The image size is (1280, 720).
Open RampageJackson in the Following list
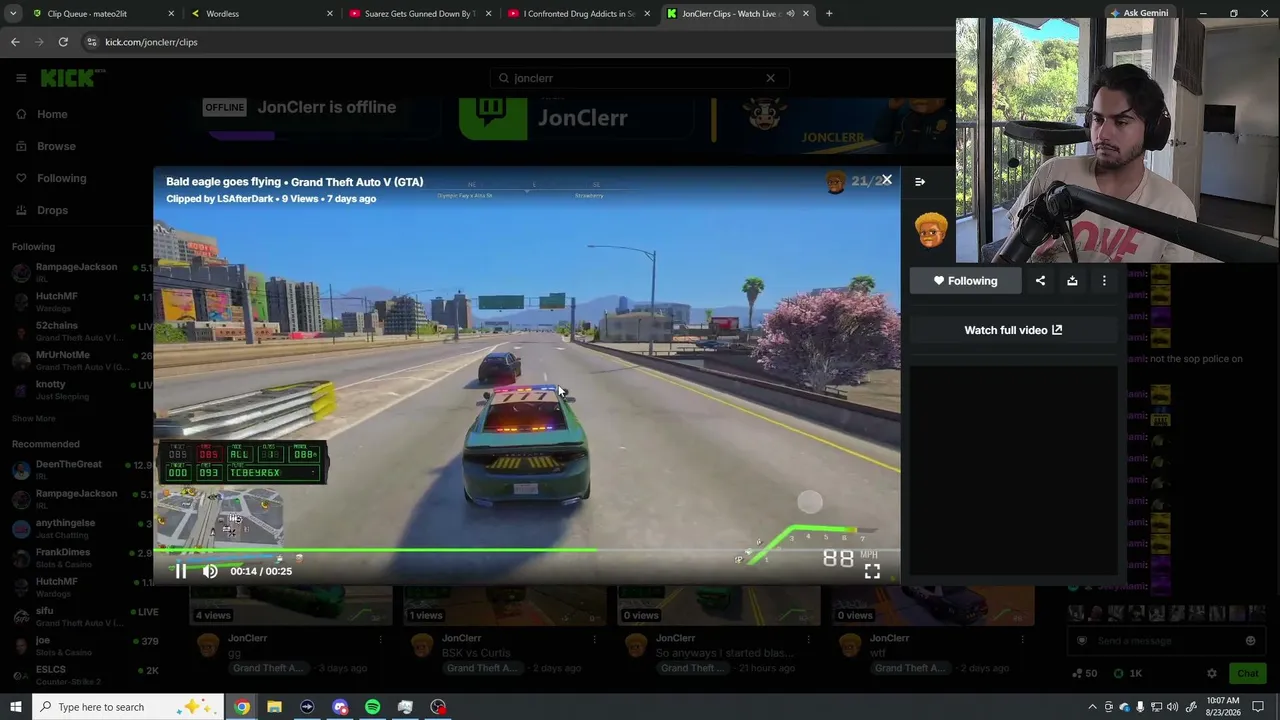click(x=76, y=273)
